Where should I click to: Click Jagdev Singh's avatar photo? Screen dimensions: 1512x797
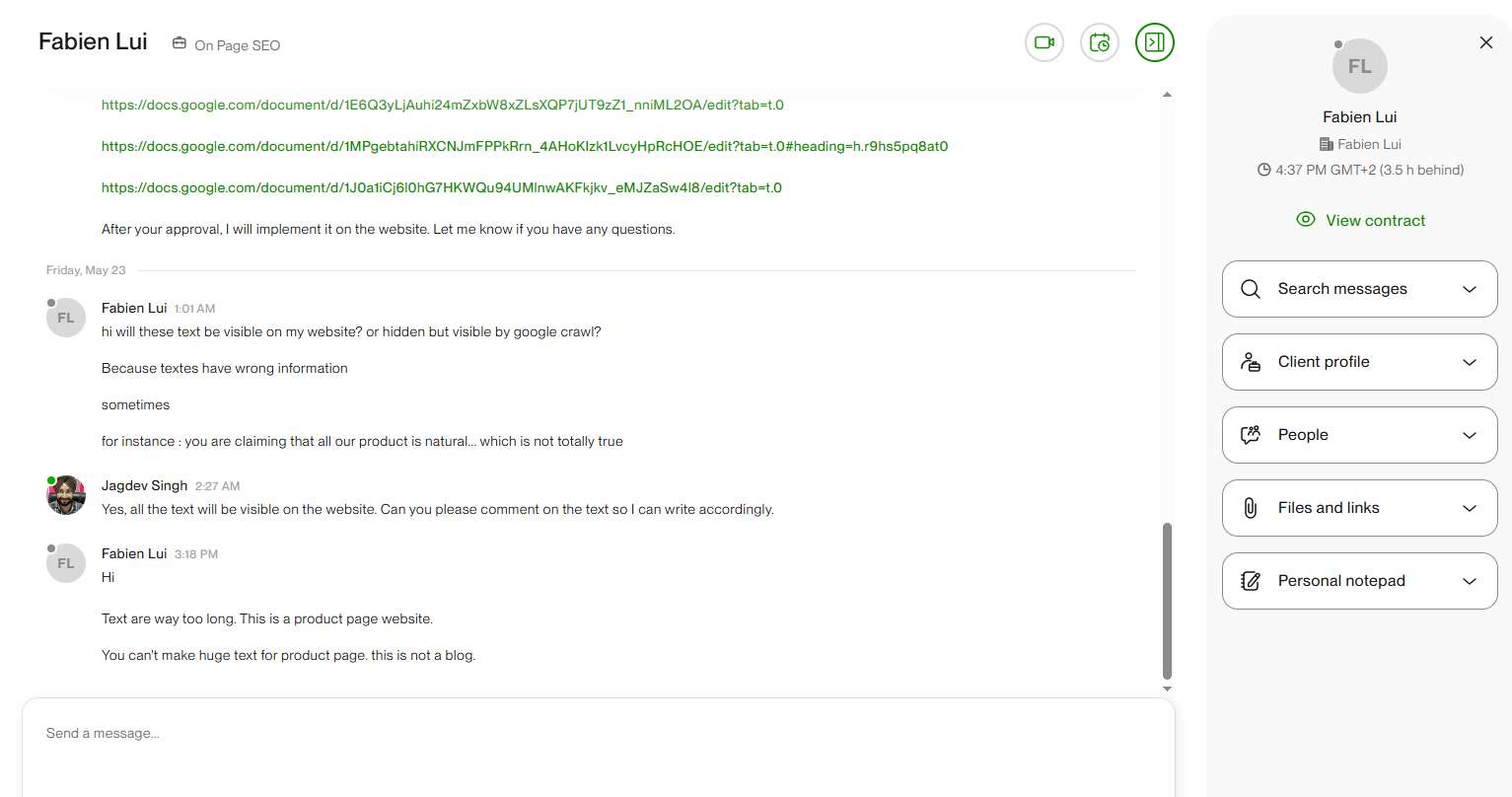pos(66,495)
